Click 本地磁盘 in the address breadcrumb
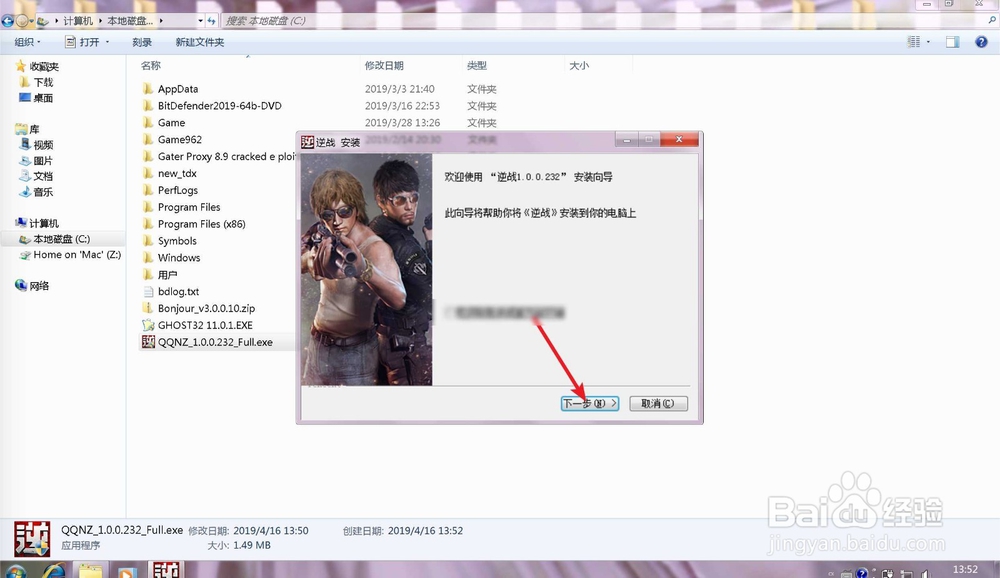The height and width of the screenshot is (578, 1000). tap(130, 21)
